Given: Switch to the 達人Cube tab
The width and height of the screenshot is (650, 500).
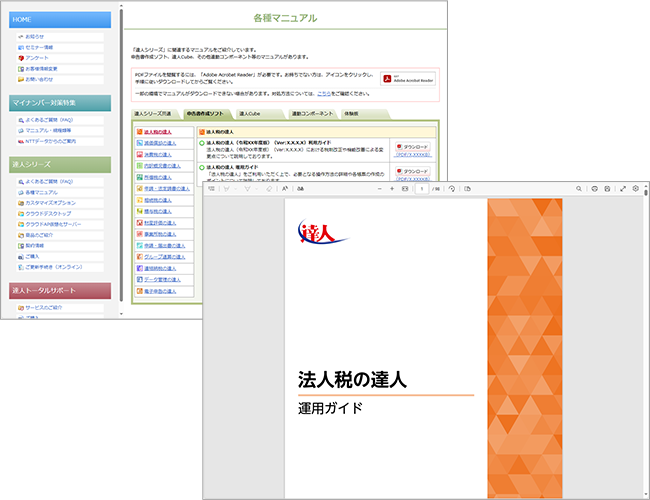Looking at the screenshot, I should [249, 114].
